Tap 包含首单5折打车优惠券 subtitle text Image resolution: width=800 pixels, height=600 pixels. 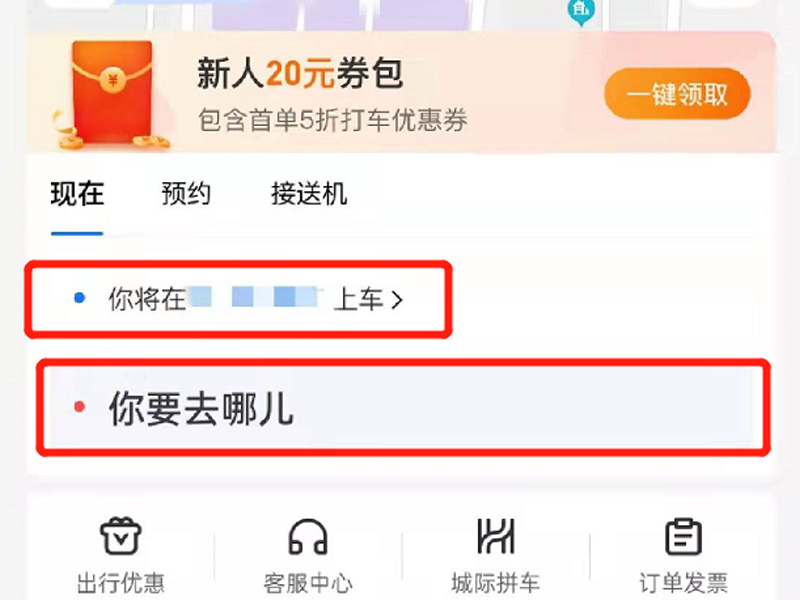pyautogui.click(x=332, y=120)
